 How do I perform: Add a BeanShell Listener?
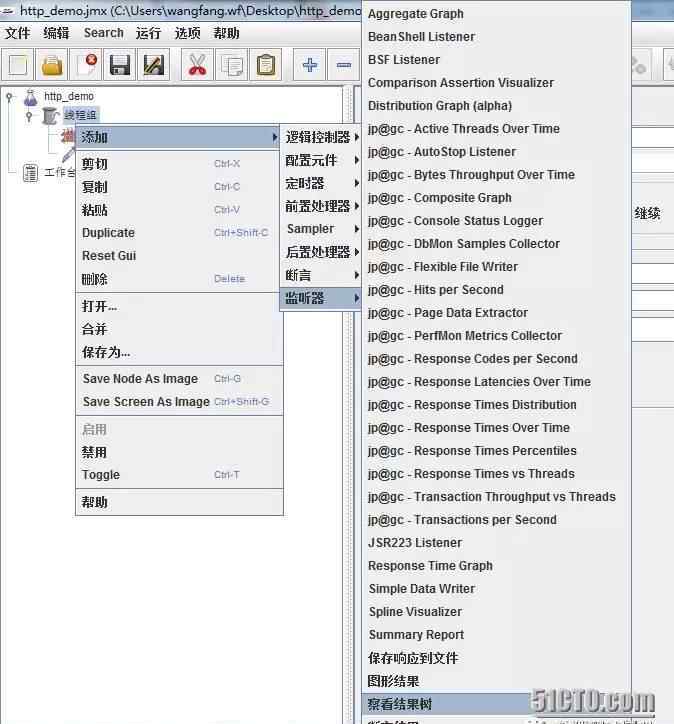[x=496, y=37]
